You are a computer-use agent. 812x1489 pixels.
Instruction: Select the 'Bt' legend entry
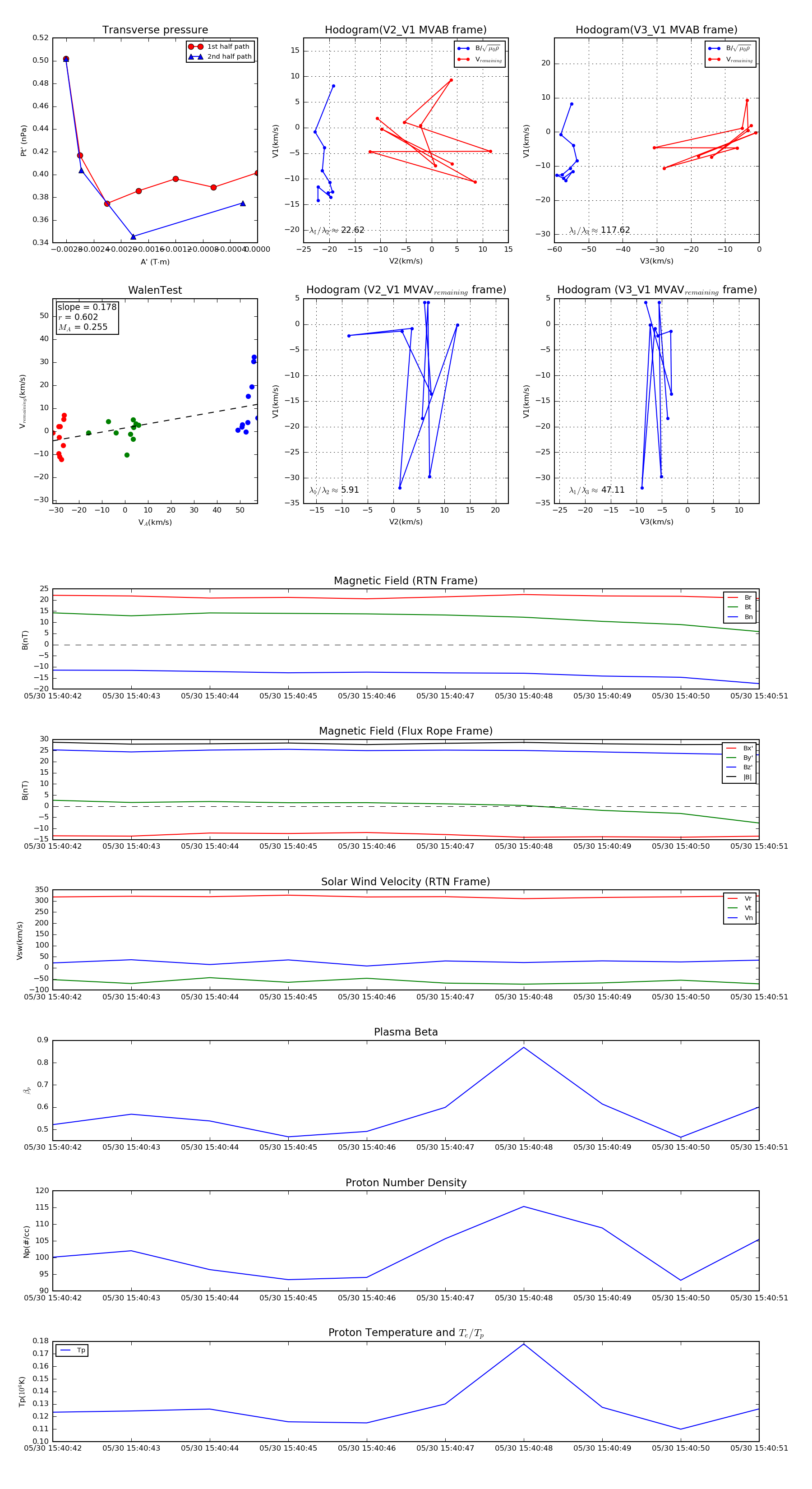point(740,607)
